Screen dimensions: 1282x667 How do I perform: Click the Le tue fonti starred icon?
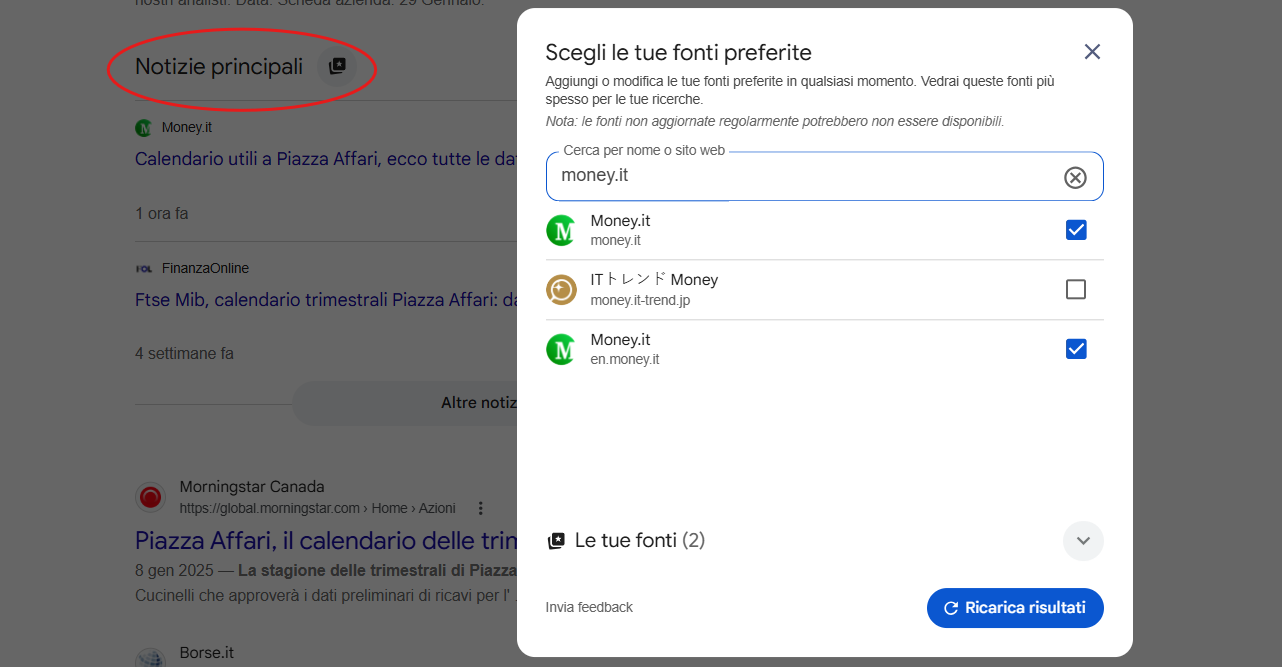pos(556,541)
